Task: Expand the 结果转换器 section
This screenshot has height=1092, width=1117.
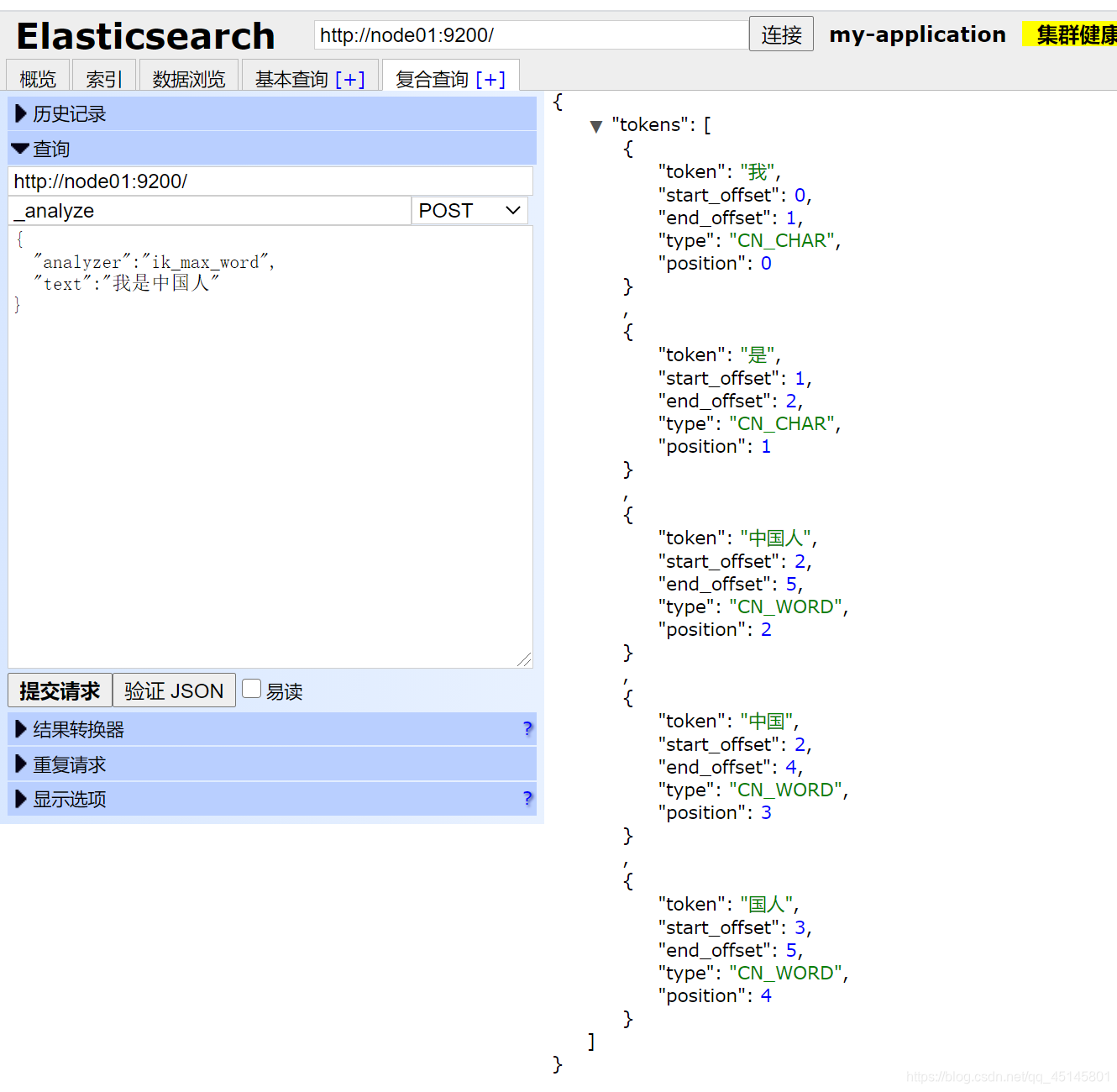Action: click(x=272, y=729)
